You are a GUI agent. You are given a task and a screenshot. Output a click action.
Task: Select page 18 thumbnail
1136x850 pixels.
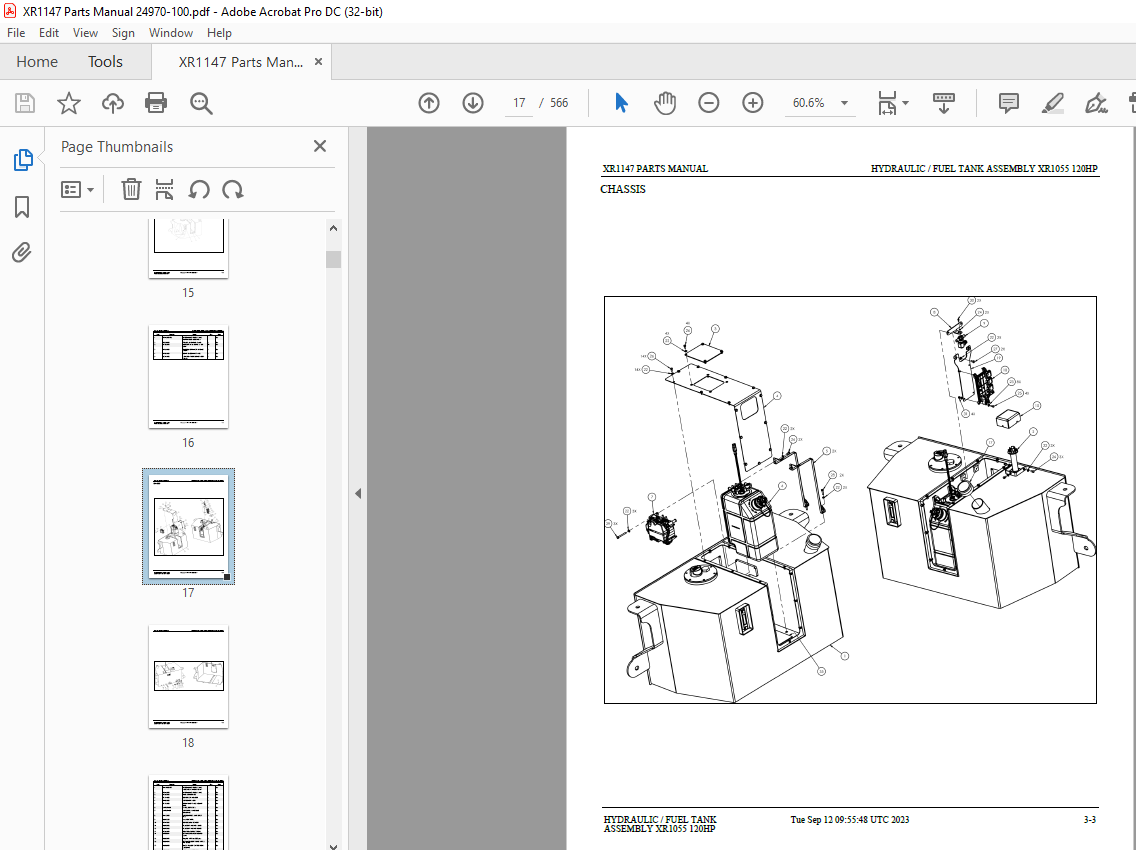click(x=188, y=677)
